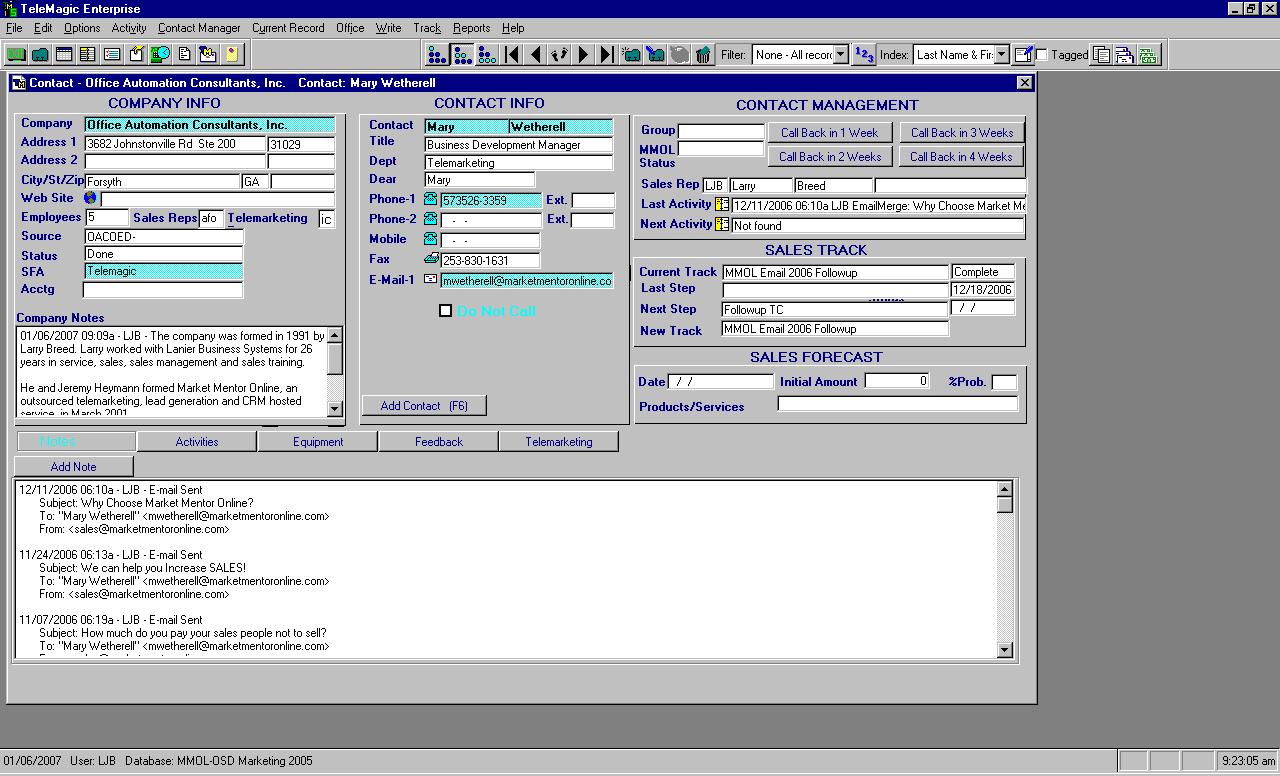Go to the last record arrow
The height and width of the screenshot is (776, 1280).
607,55
